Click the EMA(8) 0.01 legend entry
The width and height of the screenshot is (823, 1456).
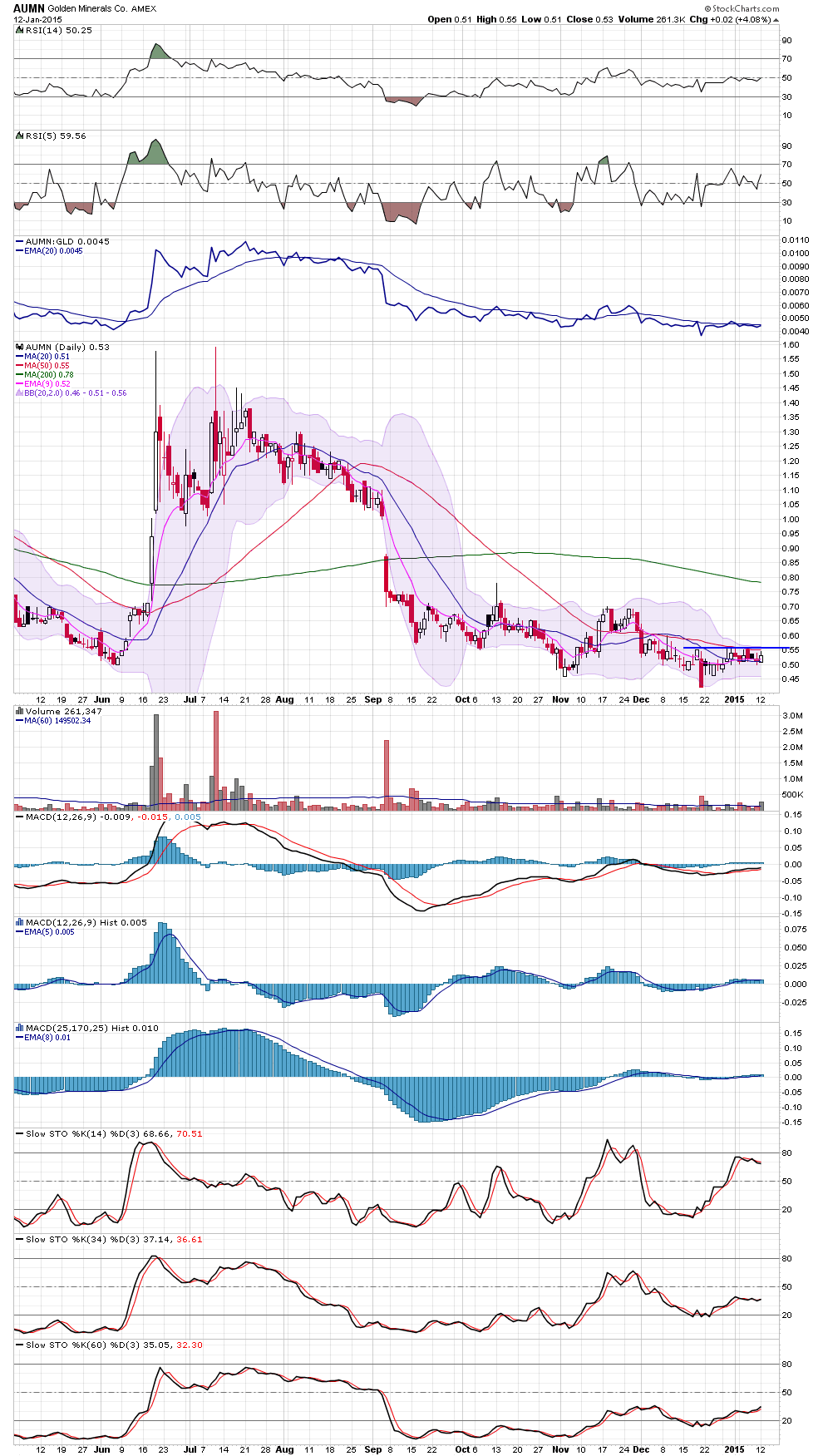42,1037
